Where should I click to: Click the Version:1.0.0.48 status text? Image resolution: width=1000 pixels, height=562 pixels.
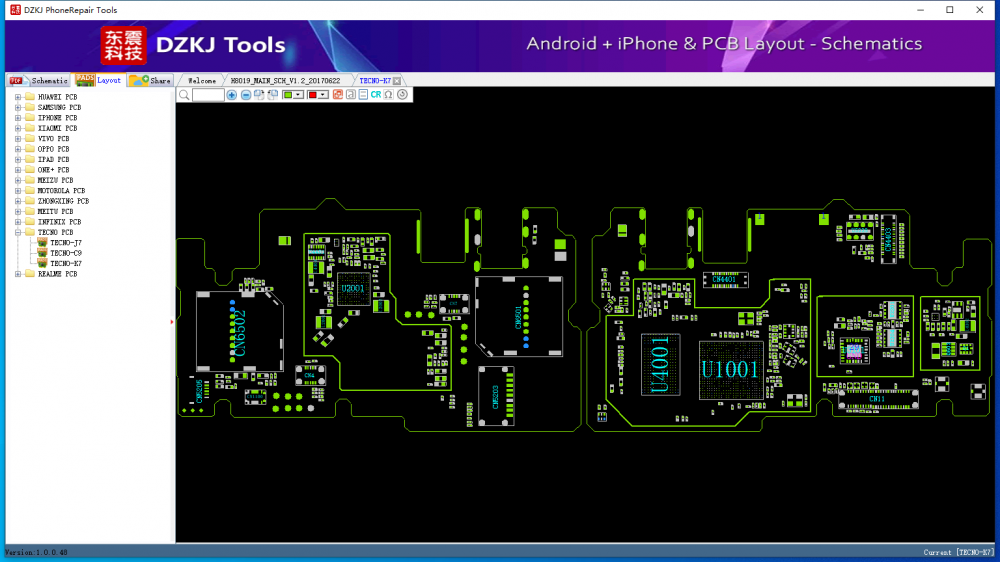click(x=36, y=552)
